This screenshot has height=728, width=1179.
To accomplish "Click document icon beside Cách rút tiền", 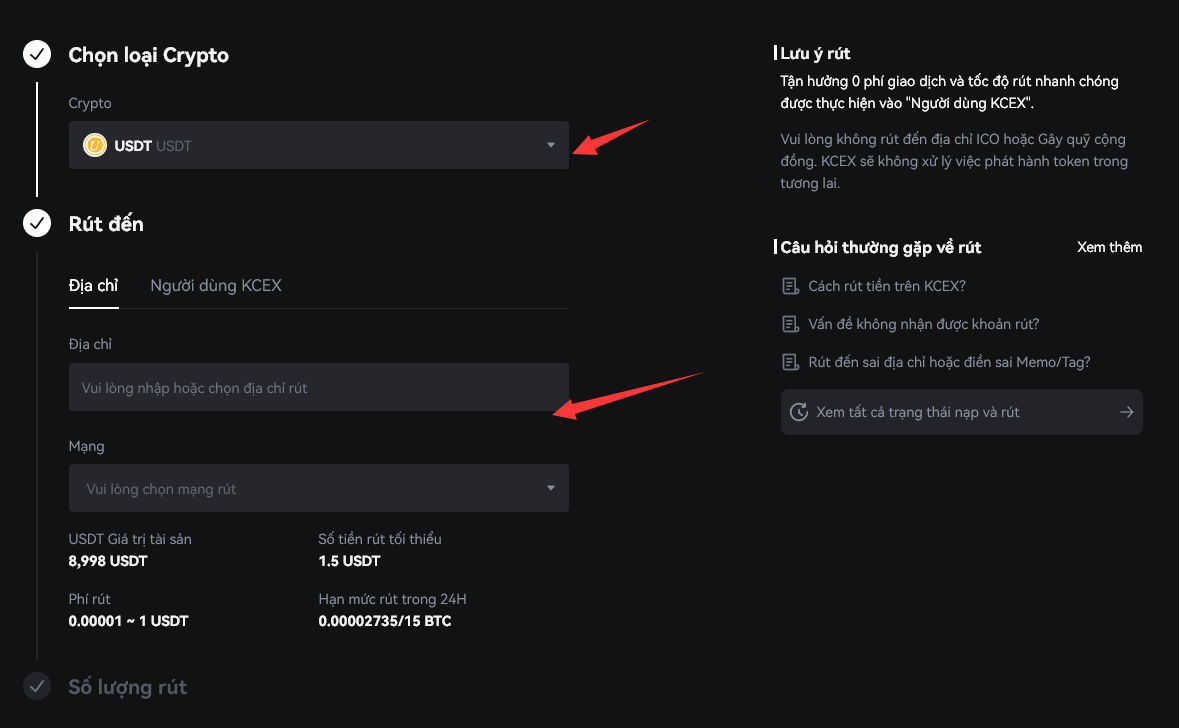I will pos(790,287).
